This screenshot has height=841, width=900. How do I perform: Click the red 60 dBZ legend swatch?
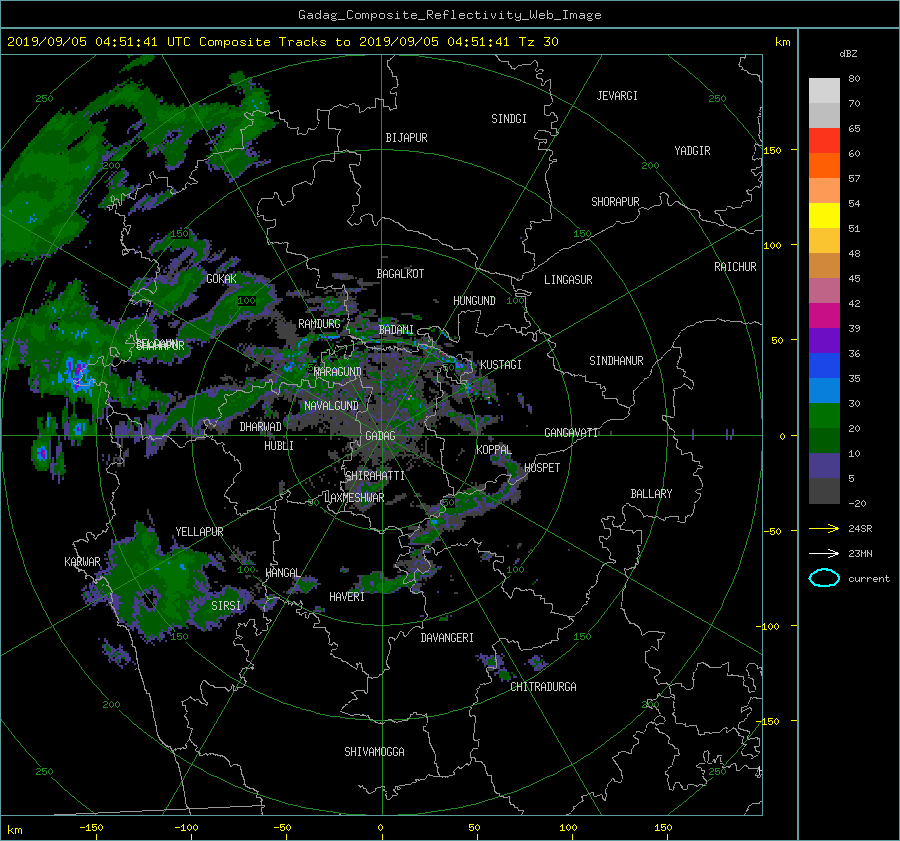pos(824,140)
